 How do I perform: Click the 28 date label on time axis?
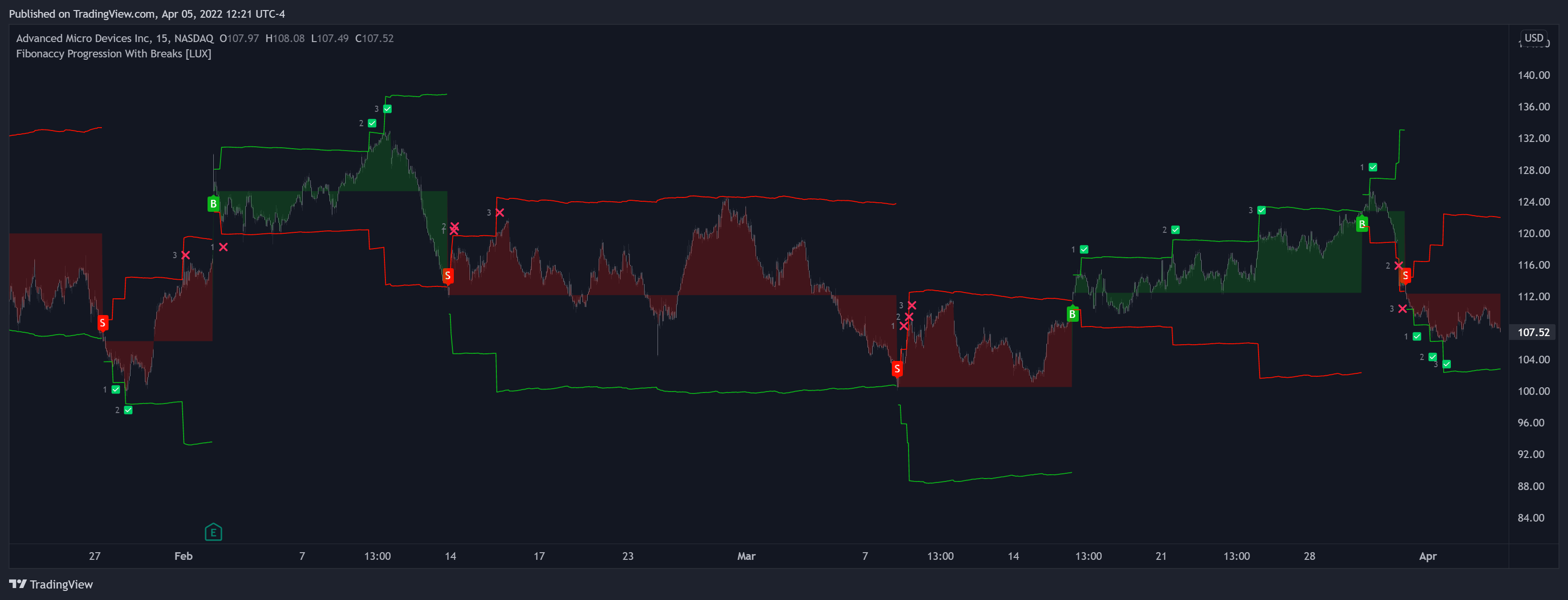point(1309,556)
